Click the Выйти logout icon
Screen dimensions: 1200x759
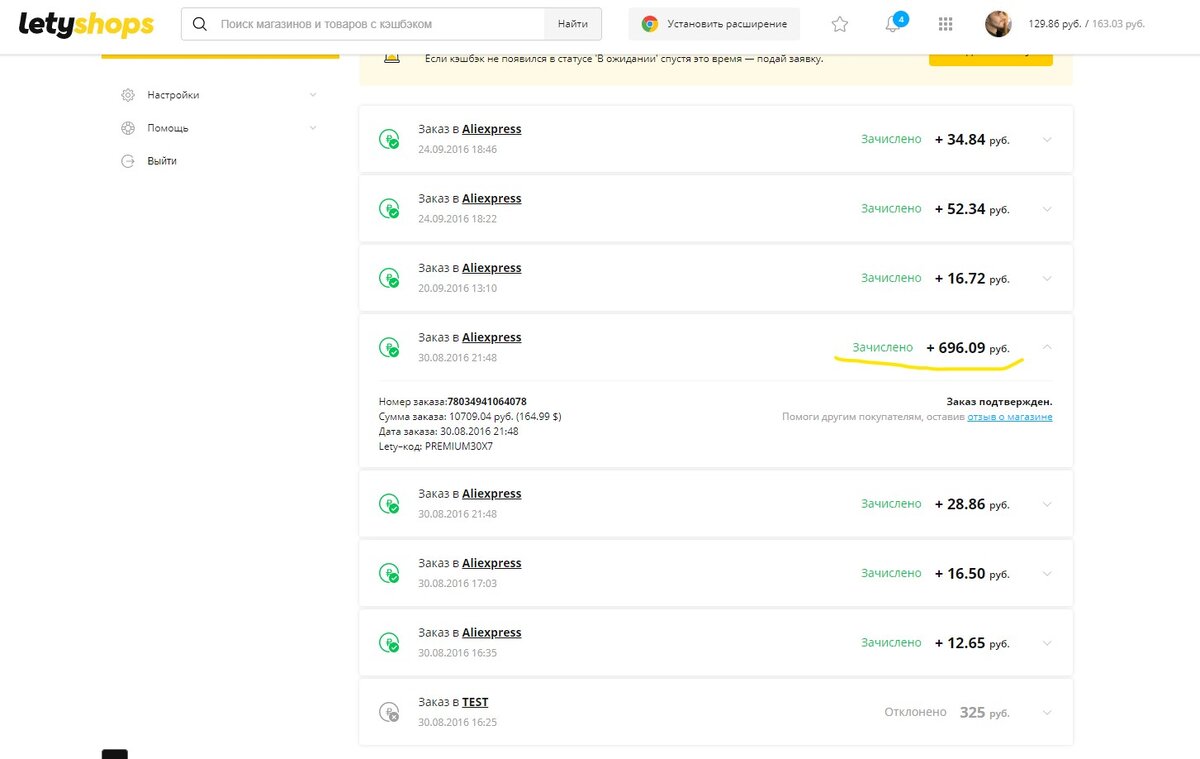tap(128, 161)
